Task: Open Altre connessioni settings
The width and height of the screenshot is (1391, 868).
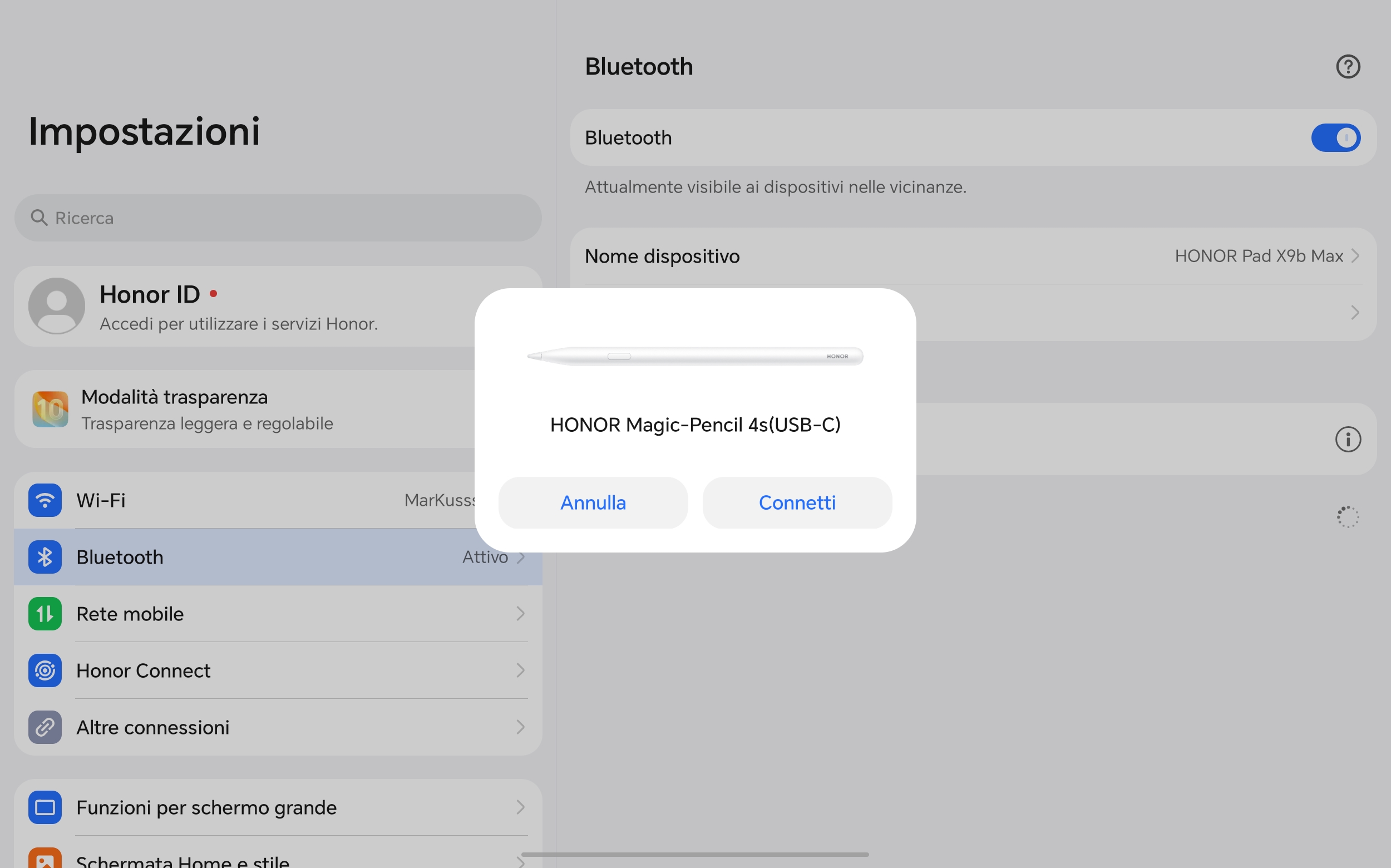Action: coord(278,728)
